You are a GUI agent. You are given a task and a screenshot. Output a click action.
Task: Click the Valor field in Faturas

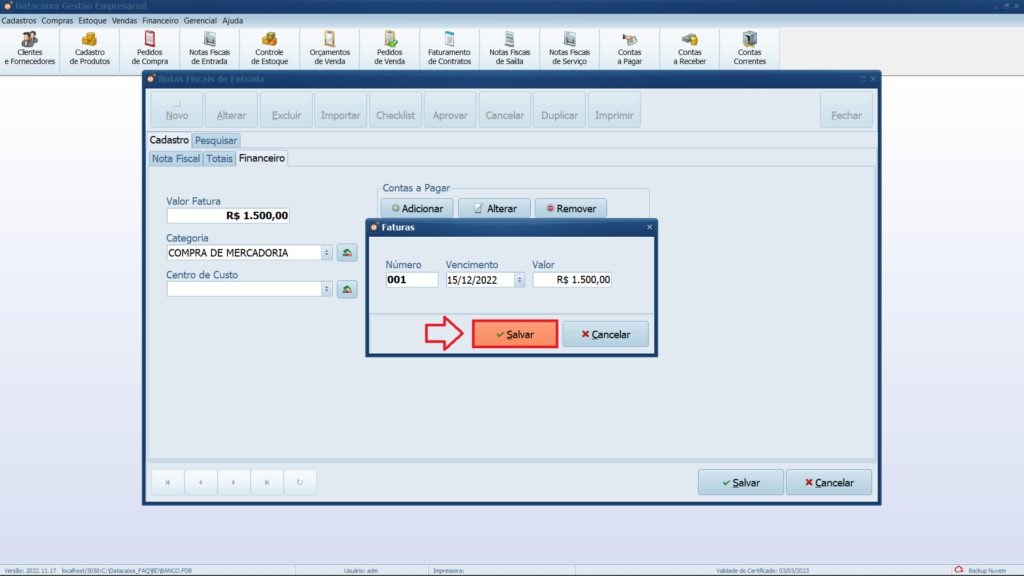pyautogui.click(x=572, y=280)
